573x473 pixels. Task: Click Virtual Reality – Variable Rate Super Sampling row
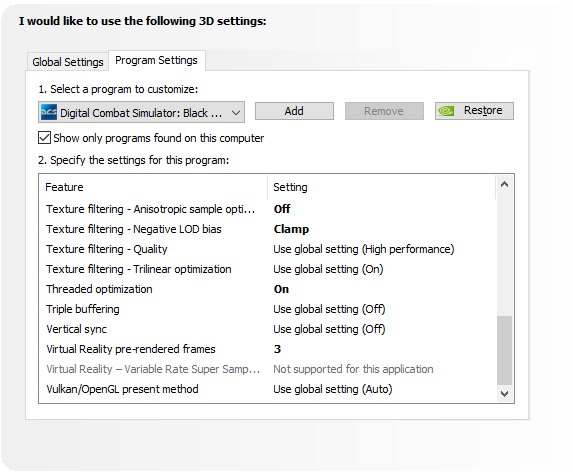coord(268,369)
